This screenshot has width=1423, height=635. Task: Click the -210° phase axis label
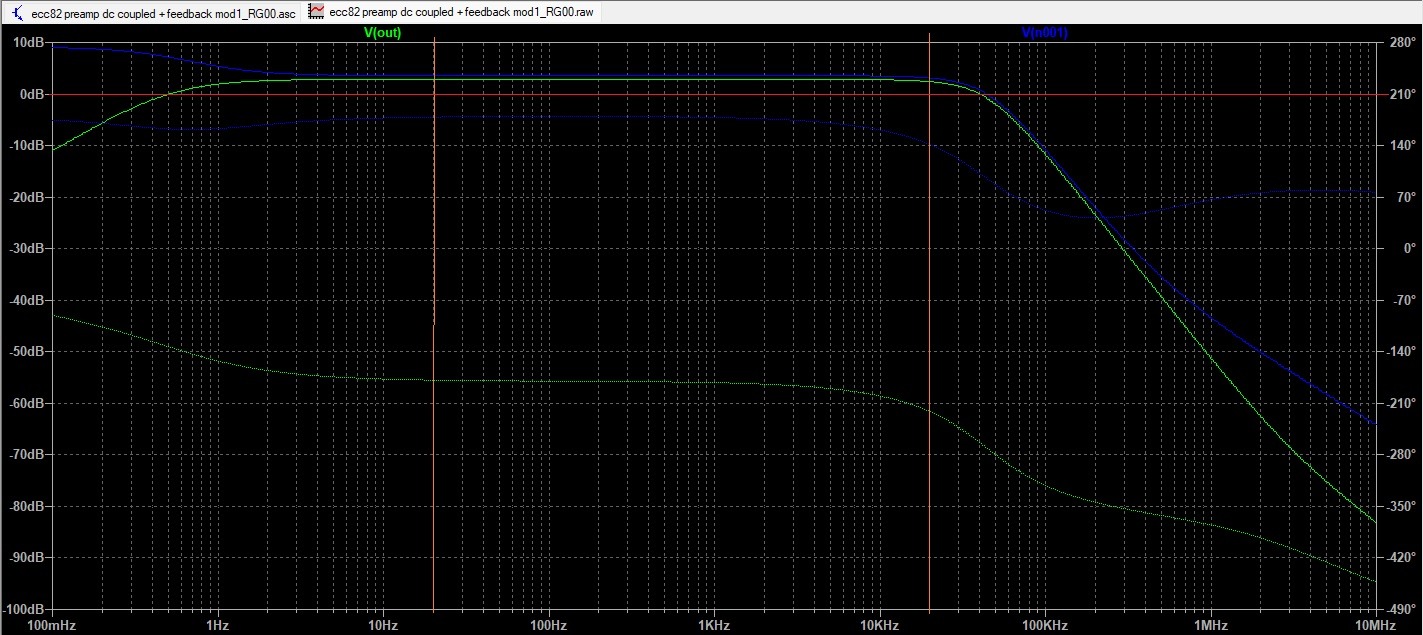coord(1401,403)
